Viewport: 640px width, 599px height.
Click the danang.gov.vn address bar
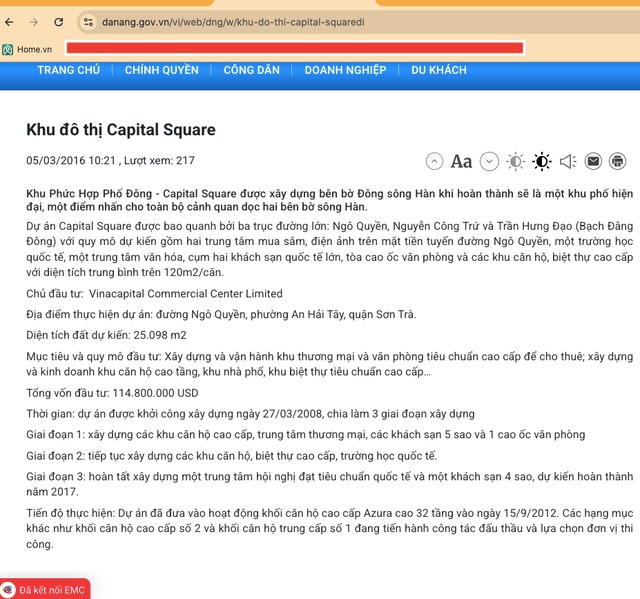pyautogui.click(x=300, y=21)
